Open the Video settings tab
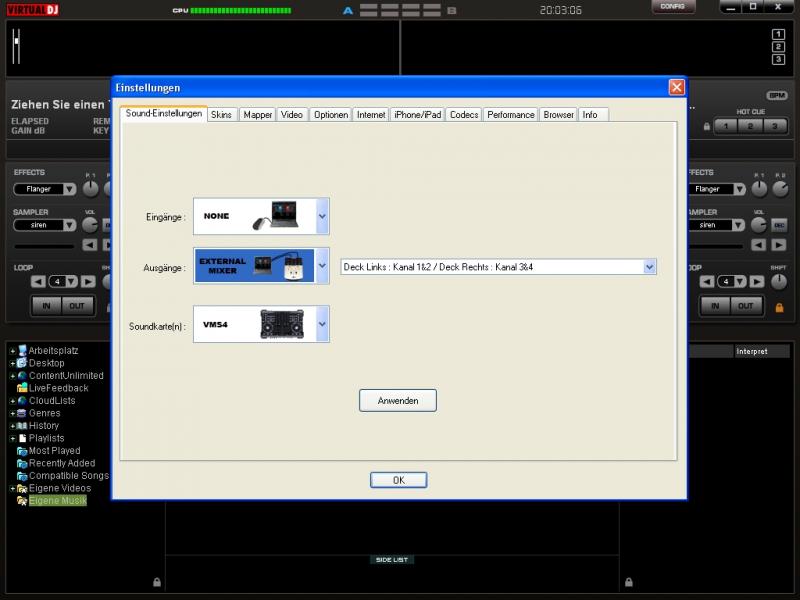Viewport: 800px width, 600px height. pos(292,115)
